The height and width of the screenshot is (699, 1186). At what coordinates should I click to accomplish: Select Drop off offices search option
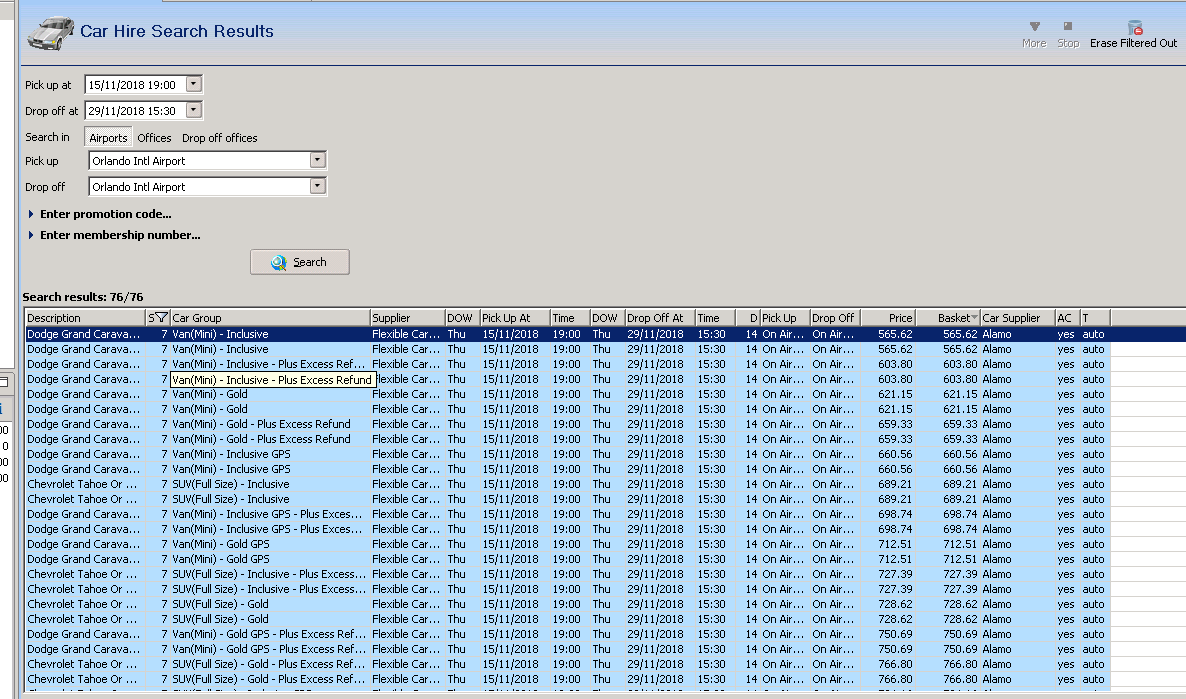pyautogui.click(x=219, y=138)
